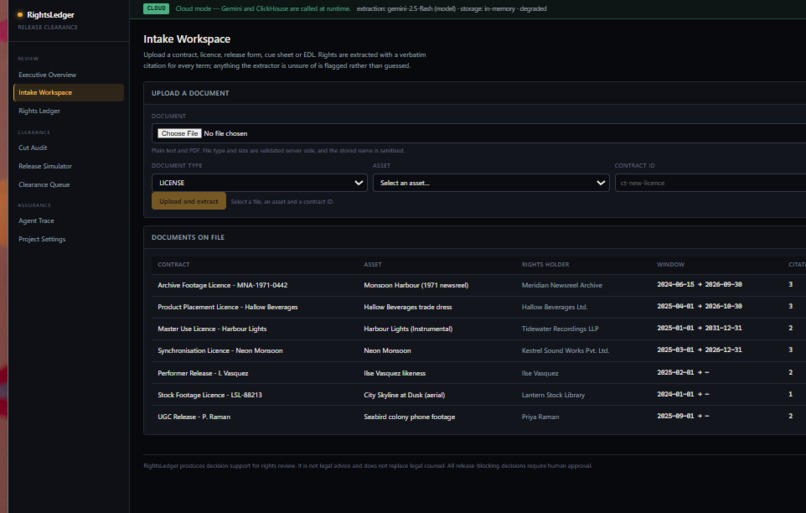Click the Intake Workspace page heading
Image resolution: width=806 pixels, height=513 pixels.
[x=187, y=39]
